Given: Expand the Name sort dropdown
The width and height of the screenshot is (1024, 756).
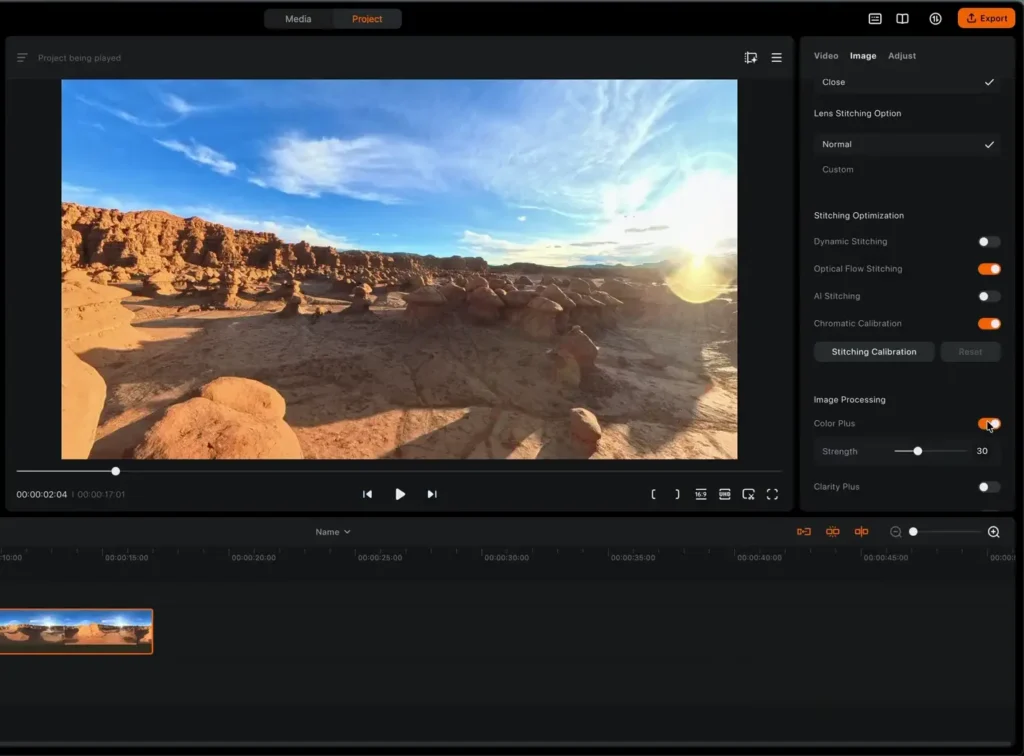Looking at the screenshot, I should (x=333, y=532).
